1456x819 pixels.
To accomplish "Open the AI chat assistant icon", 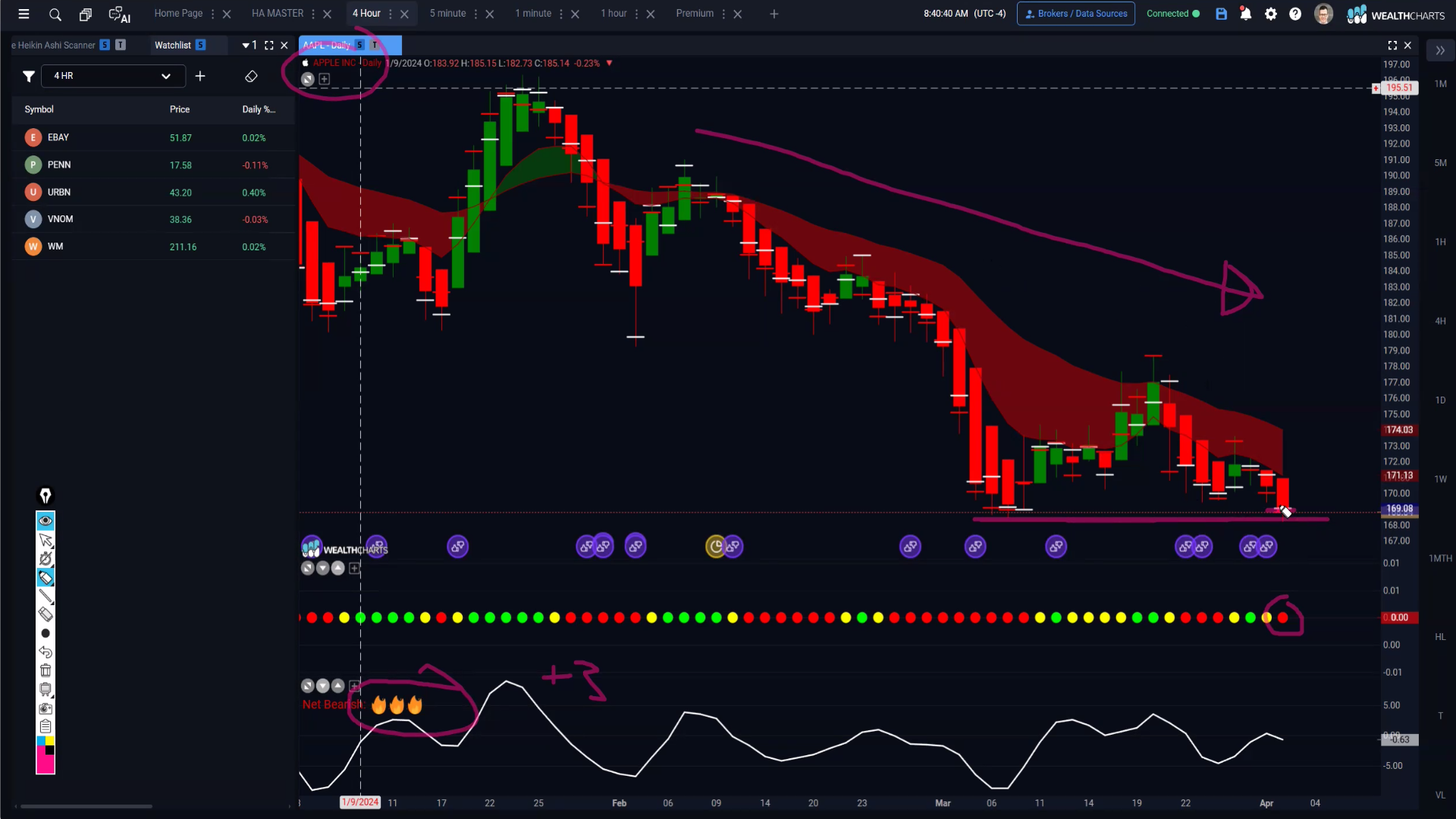I will click(120, 14).
